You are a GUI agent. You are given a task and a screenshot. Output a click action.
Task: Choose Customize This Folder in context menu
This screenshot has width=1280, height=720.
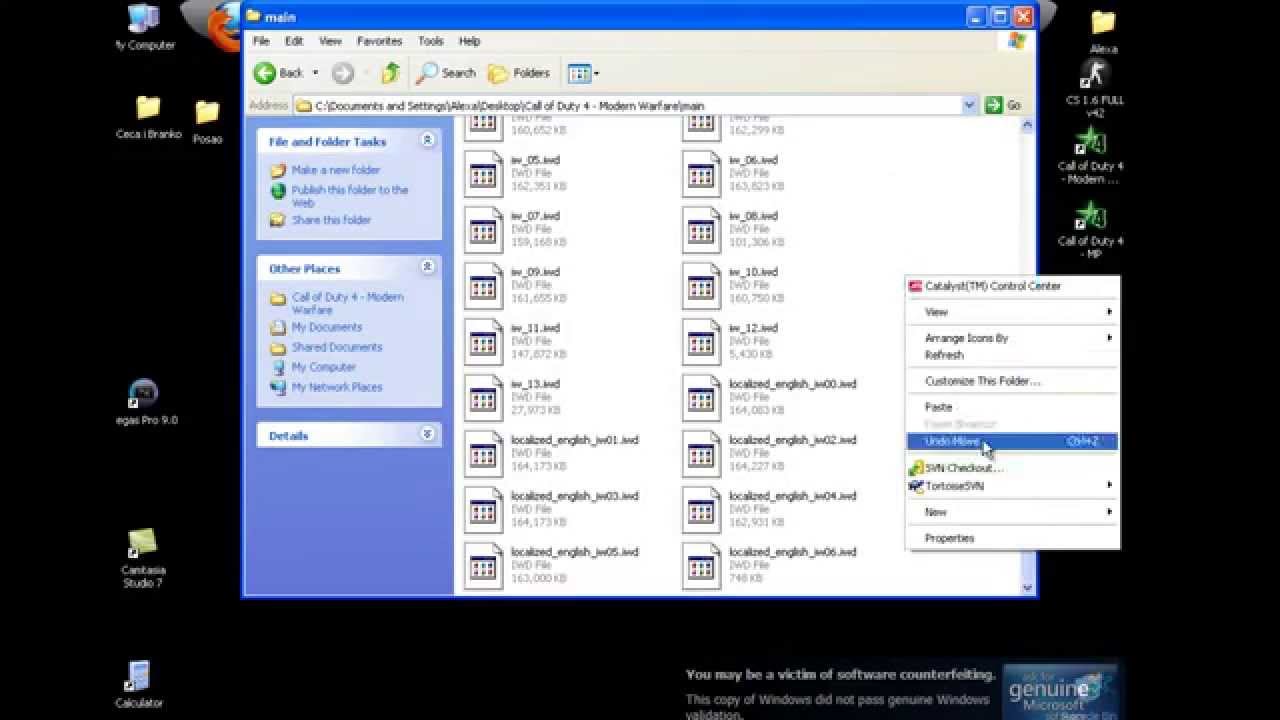click(1012, 381)
